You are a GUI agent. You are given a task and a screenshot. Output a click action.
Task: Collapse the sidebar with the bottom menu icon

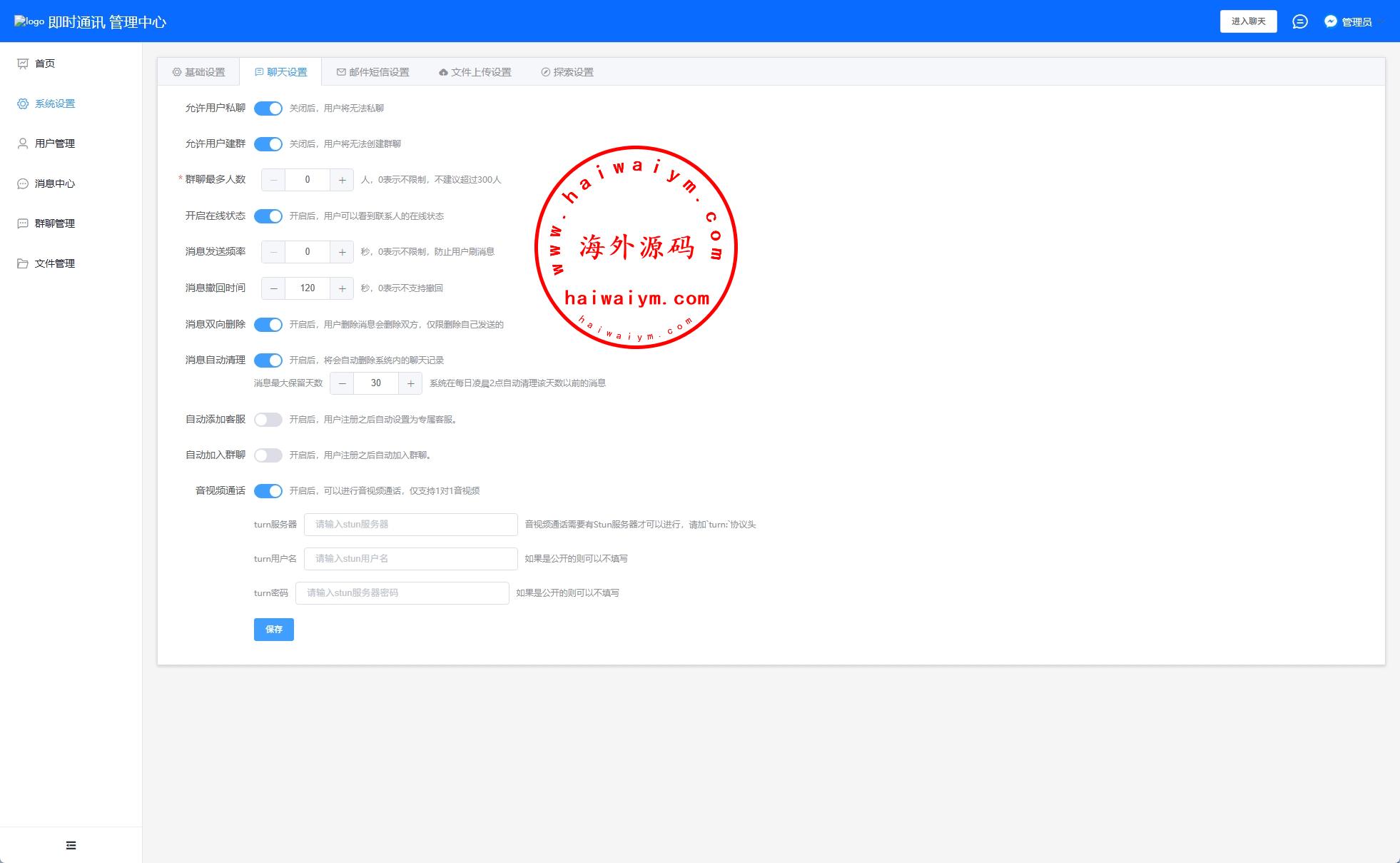click(71, 845)
